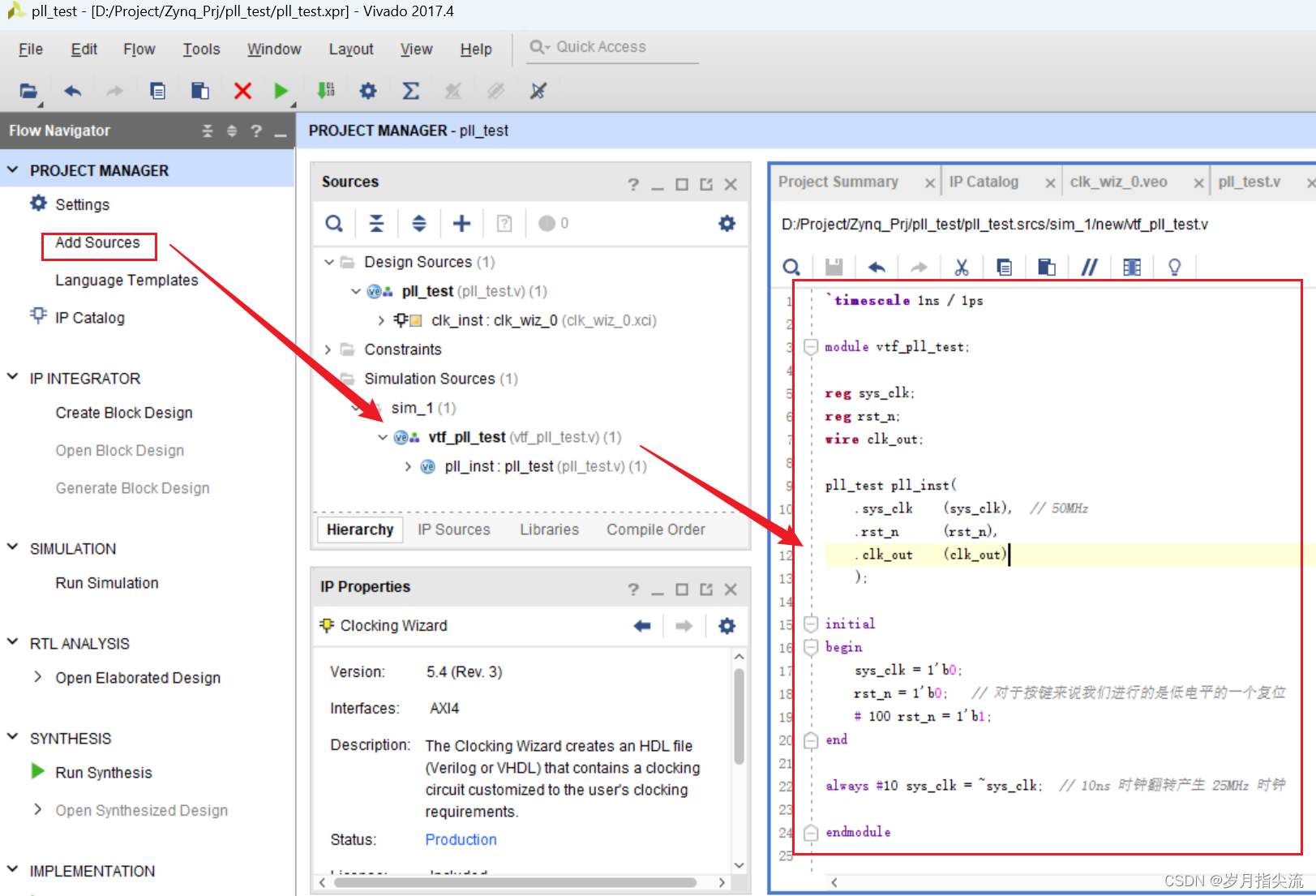
Task: Collapse the IP INTEGRATOR section
Action: coord(13,378)
